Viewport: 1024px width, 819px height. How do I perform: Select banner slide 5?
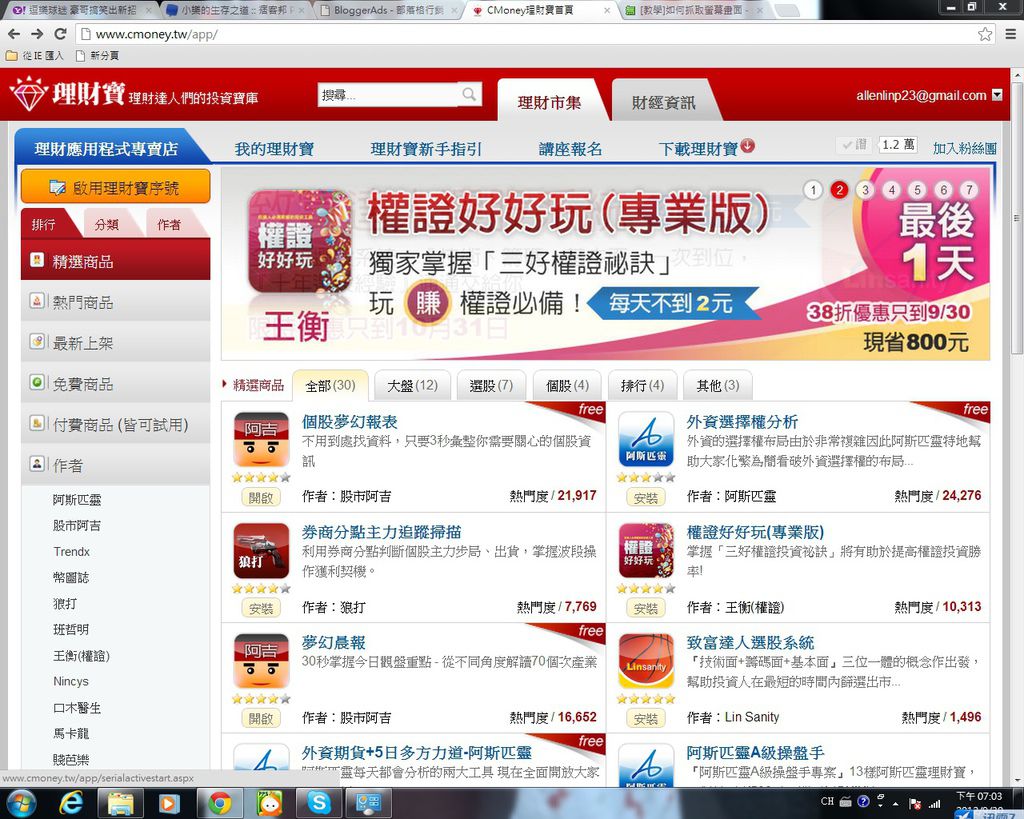[x=918, y=190]
